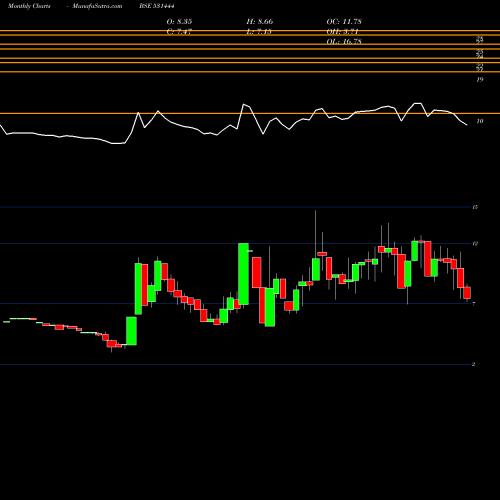Click the "Monthly Charts" title text

(x=29, y=6)
